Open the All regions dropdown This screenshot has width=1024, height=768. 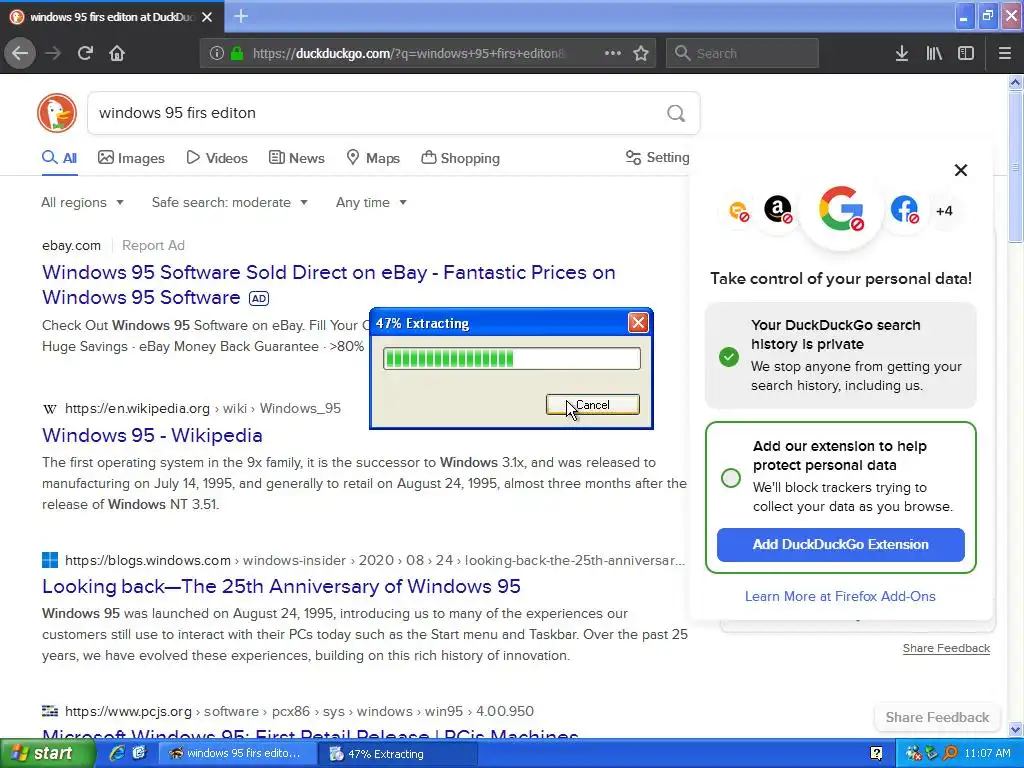click(82, 202)
